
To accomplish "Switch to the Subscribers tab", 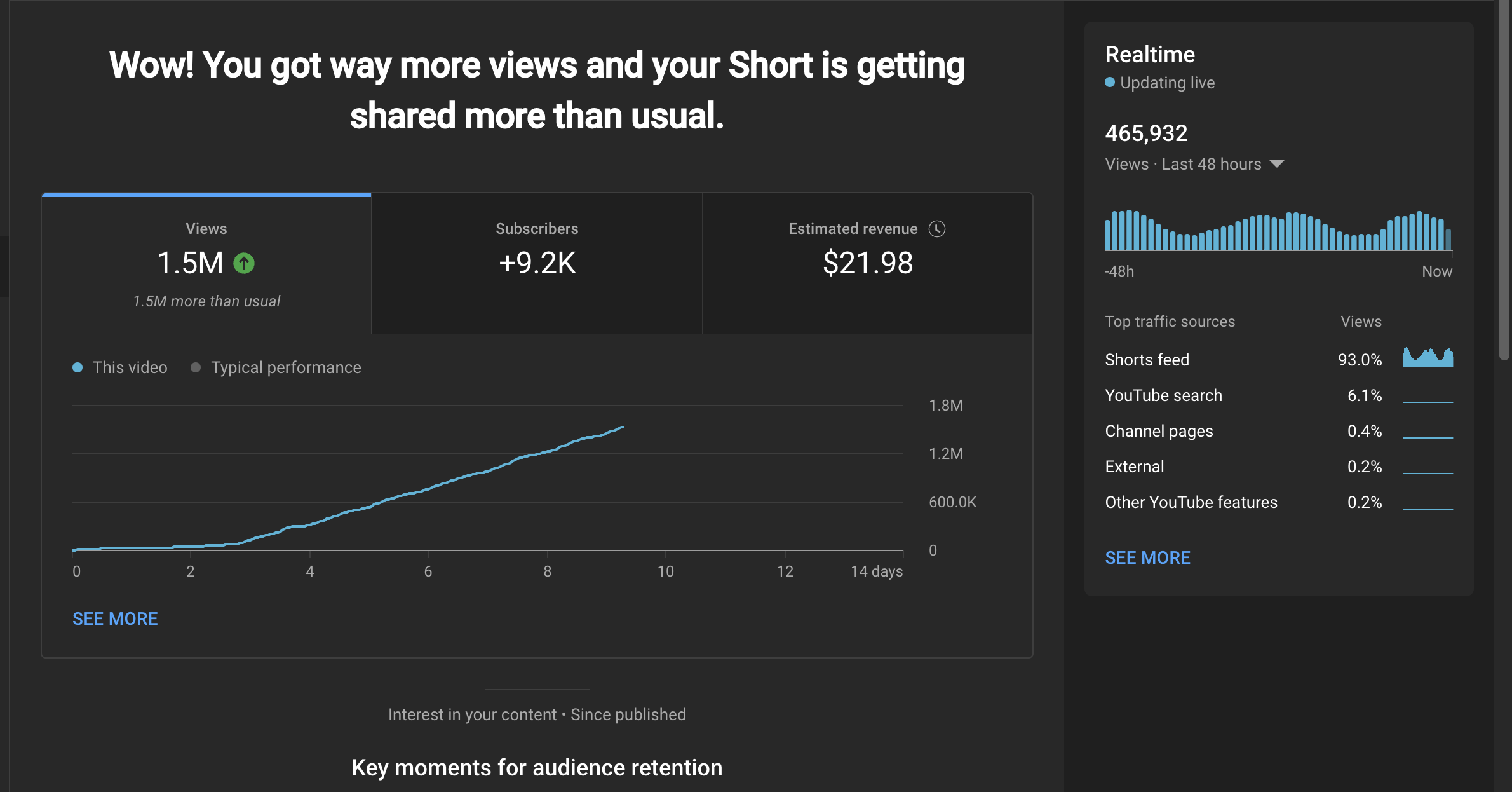I will (537, 263).
